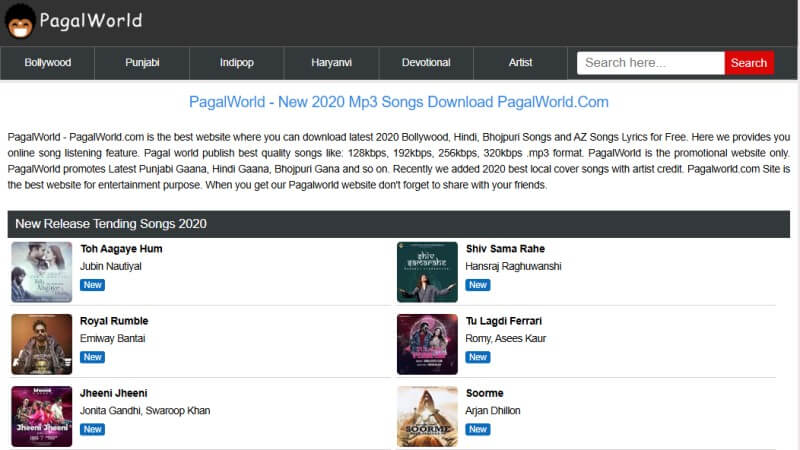
Task: Open the Artist menu item
Action: pyautogui.click(x=520, y=63)
